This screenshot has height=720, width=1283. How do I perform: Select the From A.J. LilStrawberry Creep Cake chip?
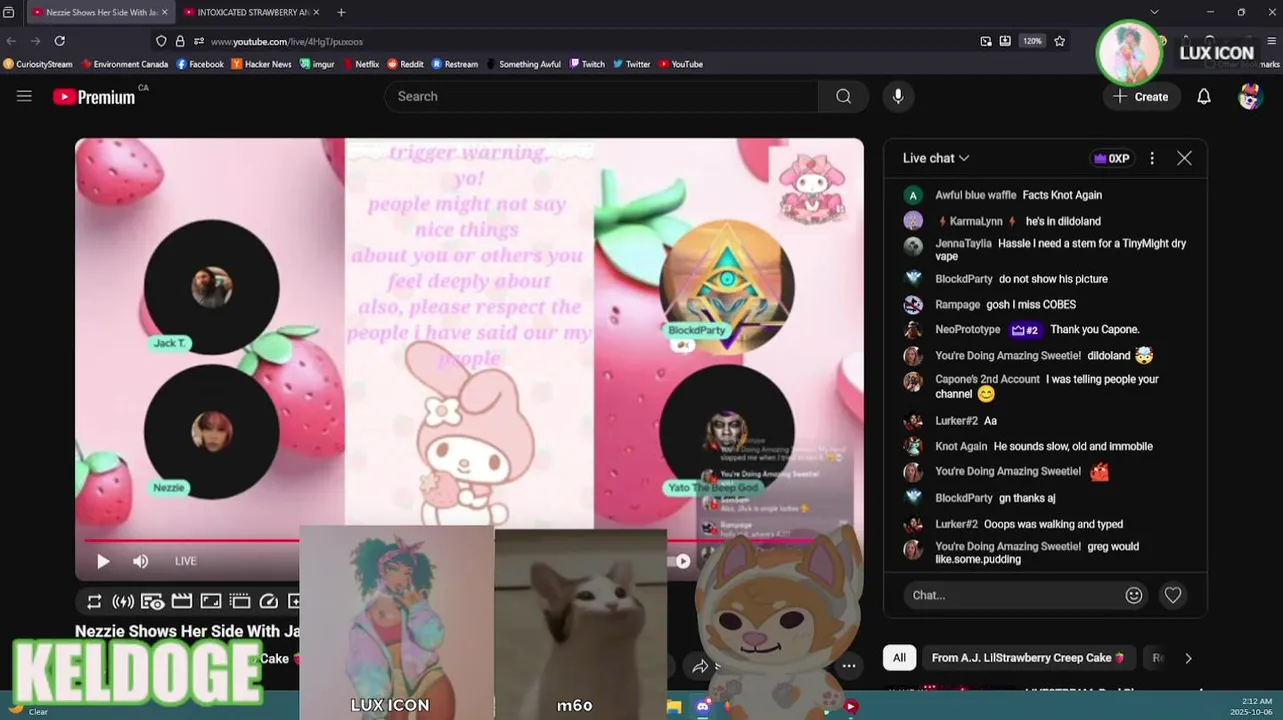[x=1029, y=658]
